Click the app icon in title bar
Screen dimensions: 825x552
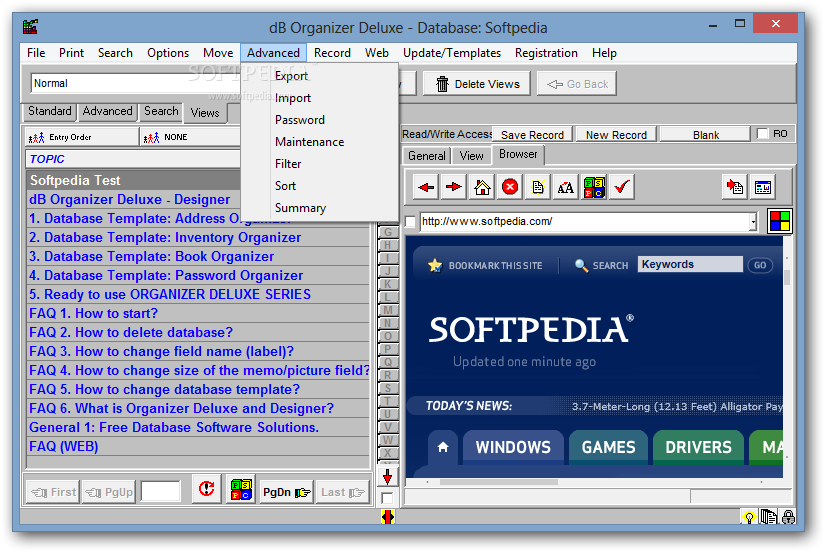pos(30,26)
